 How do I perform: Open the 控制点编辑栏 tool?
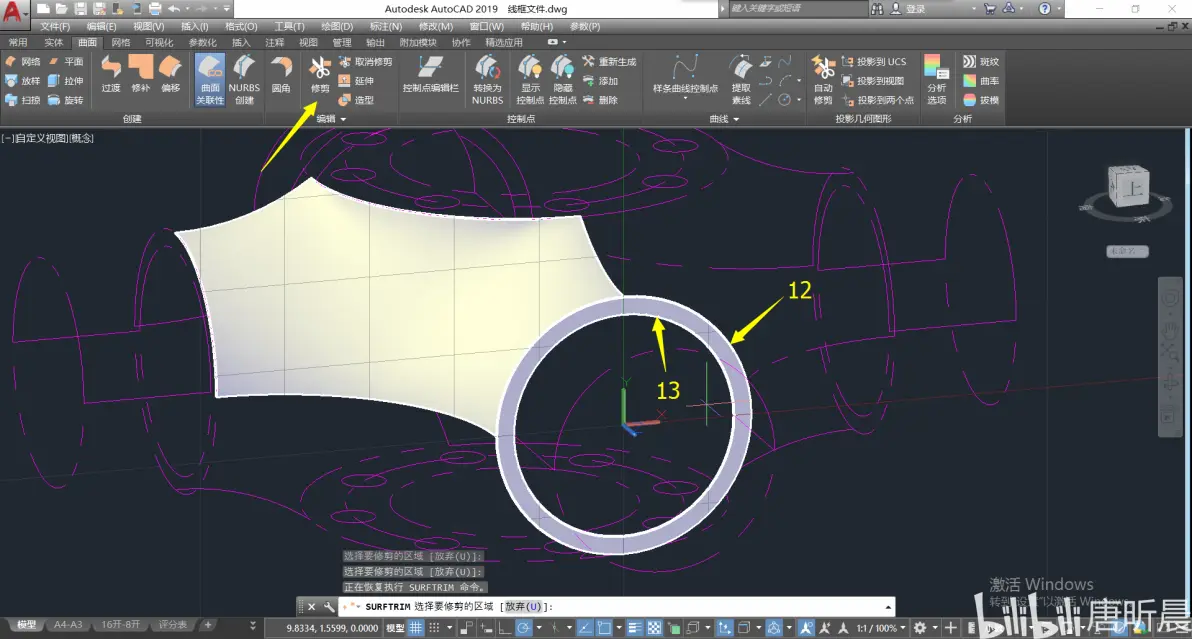pyautogui.click(x=431, y=74)
